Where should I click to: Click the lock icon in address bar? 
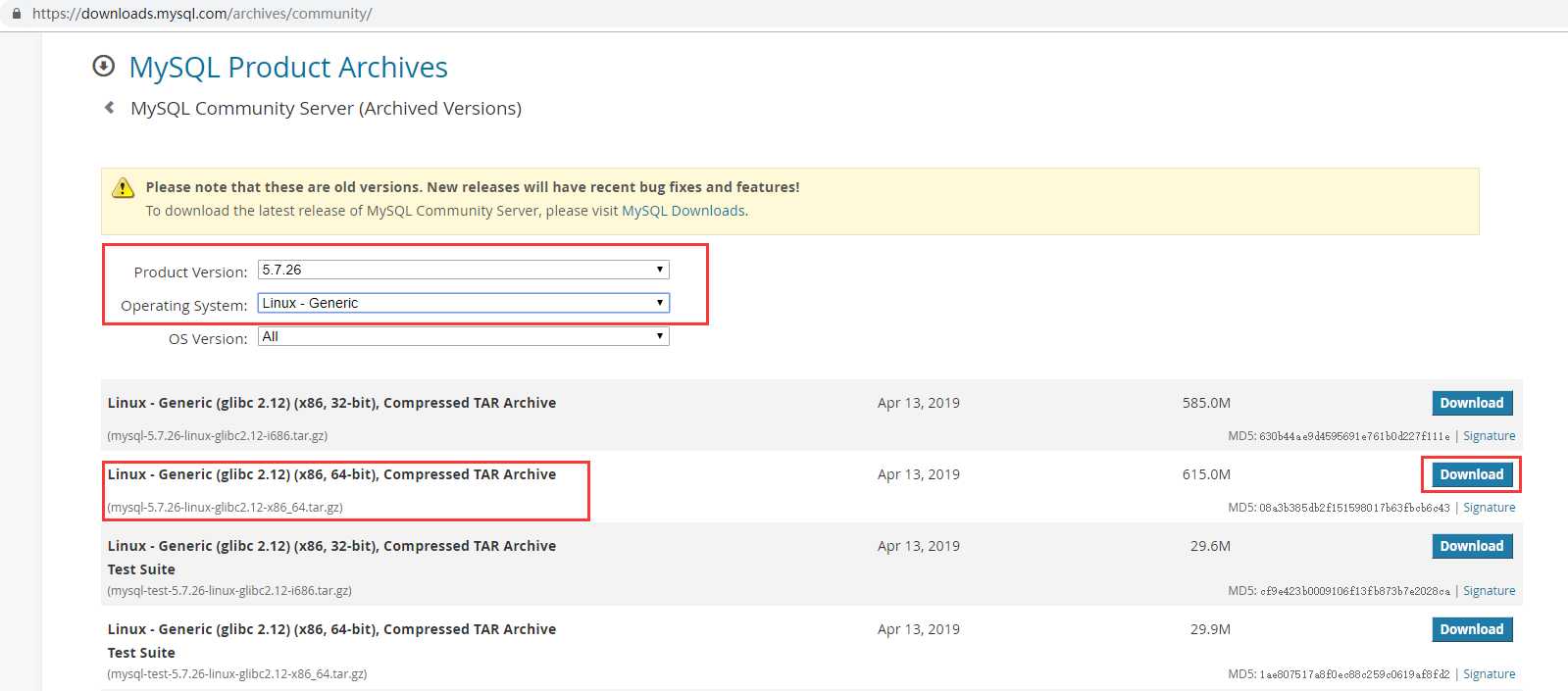click(16, 14)
